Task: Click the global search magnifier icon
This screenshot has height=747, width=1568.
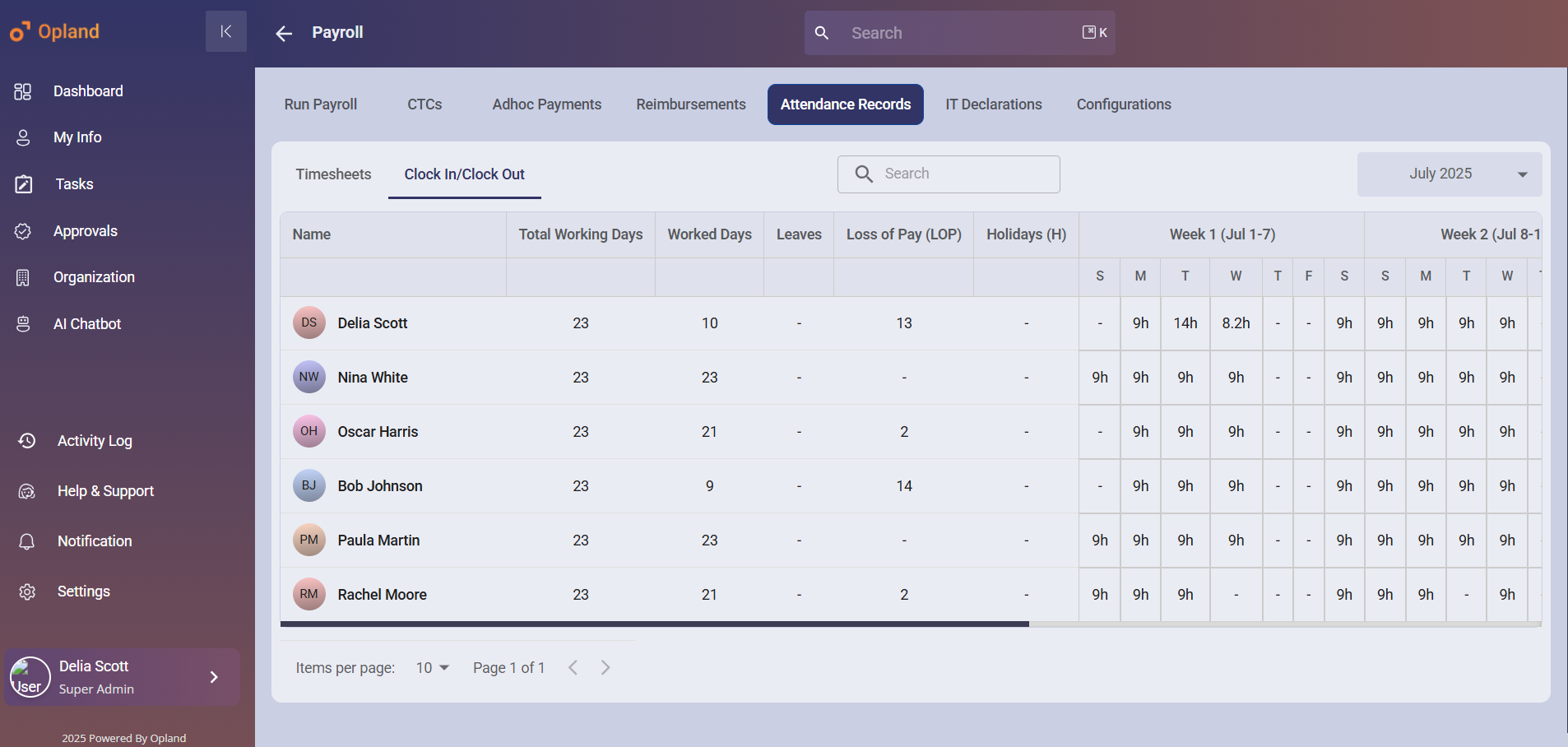Action: click(821, 33)
